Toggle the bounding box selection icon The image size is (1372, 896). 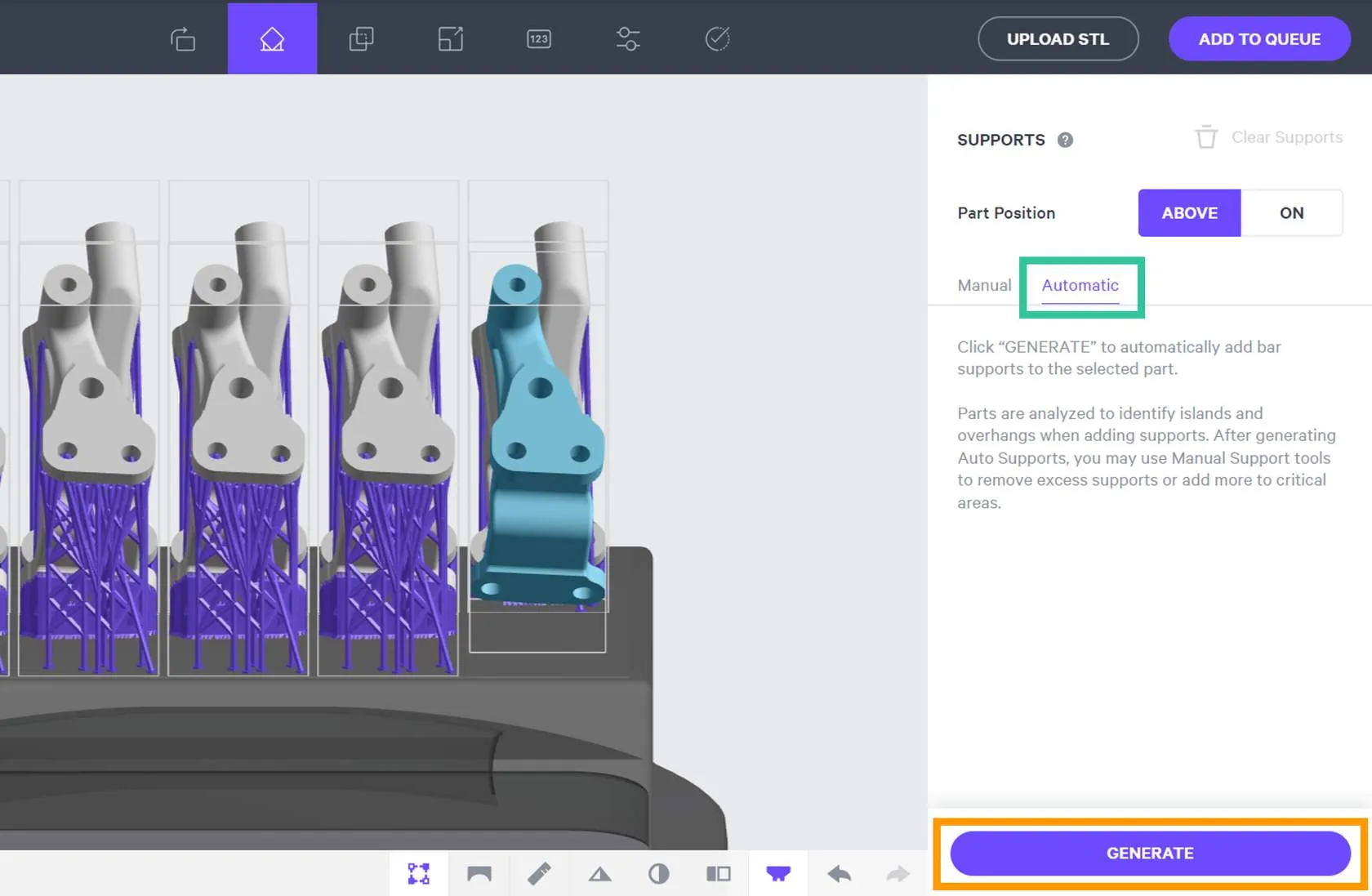tap(419, 874)
